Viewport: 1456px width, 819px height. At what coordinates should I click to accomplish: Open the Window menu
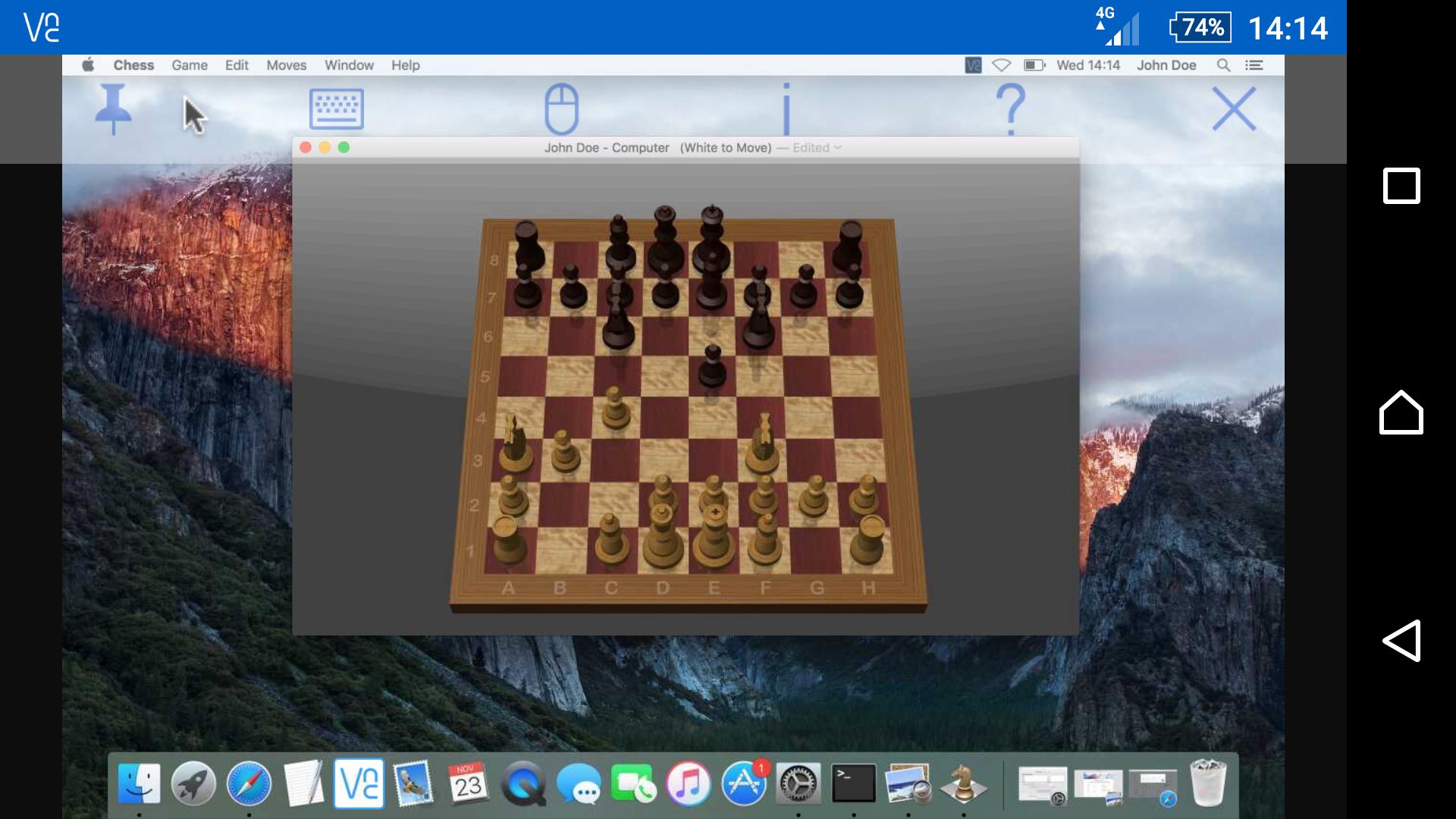349,65
